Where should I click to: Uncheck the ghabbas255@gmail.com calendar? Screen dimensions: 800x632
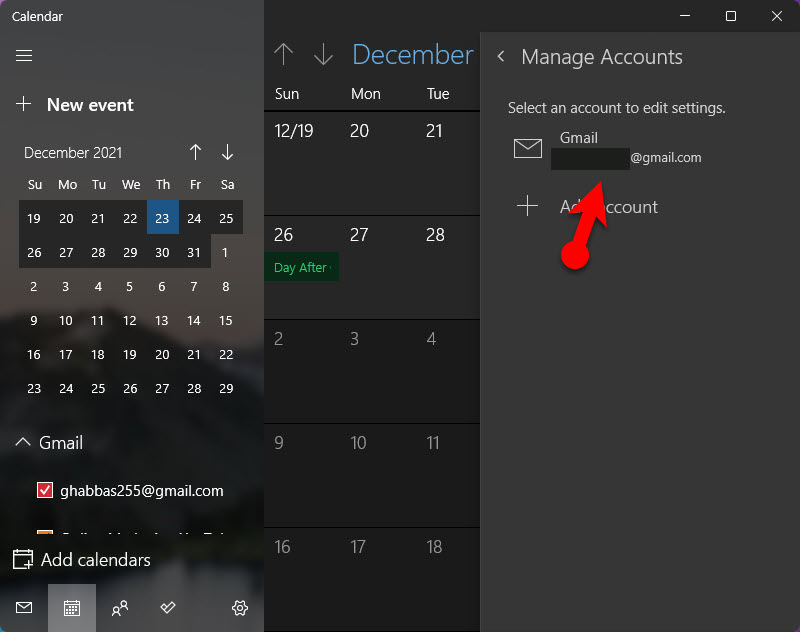point(45,490)
